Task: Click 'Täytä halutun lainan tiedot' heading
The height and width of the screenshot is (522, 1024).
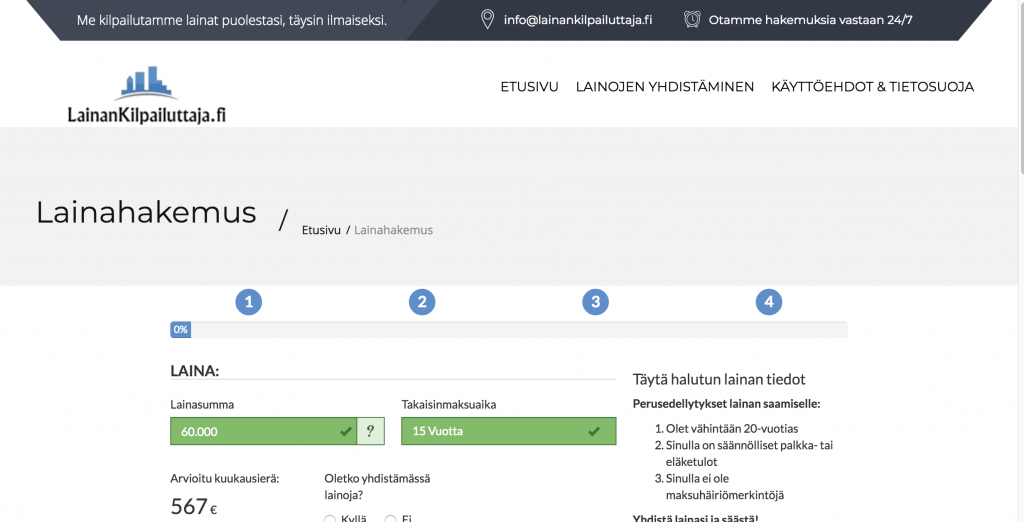Action: [x=719, y=379]
